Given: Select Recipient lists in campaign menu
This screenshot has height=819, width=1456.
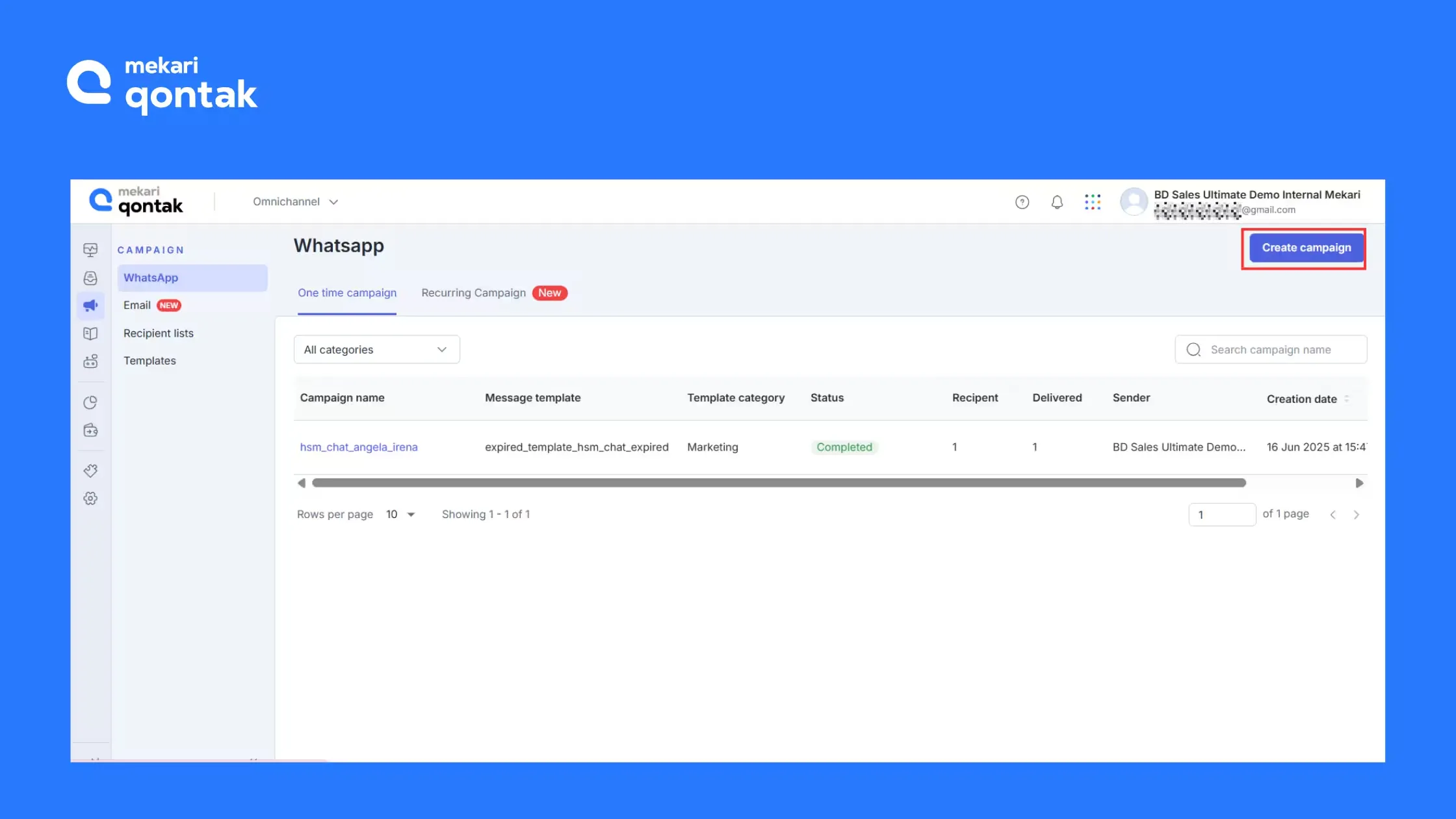Looking at the screenshot, I should pos(159,333).
